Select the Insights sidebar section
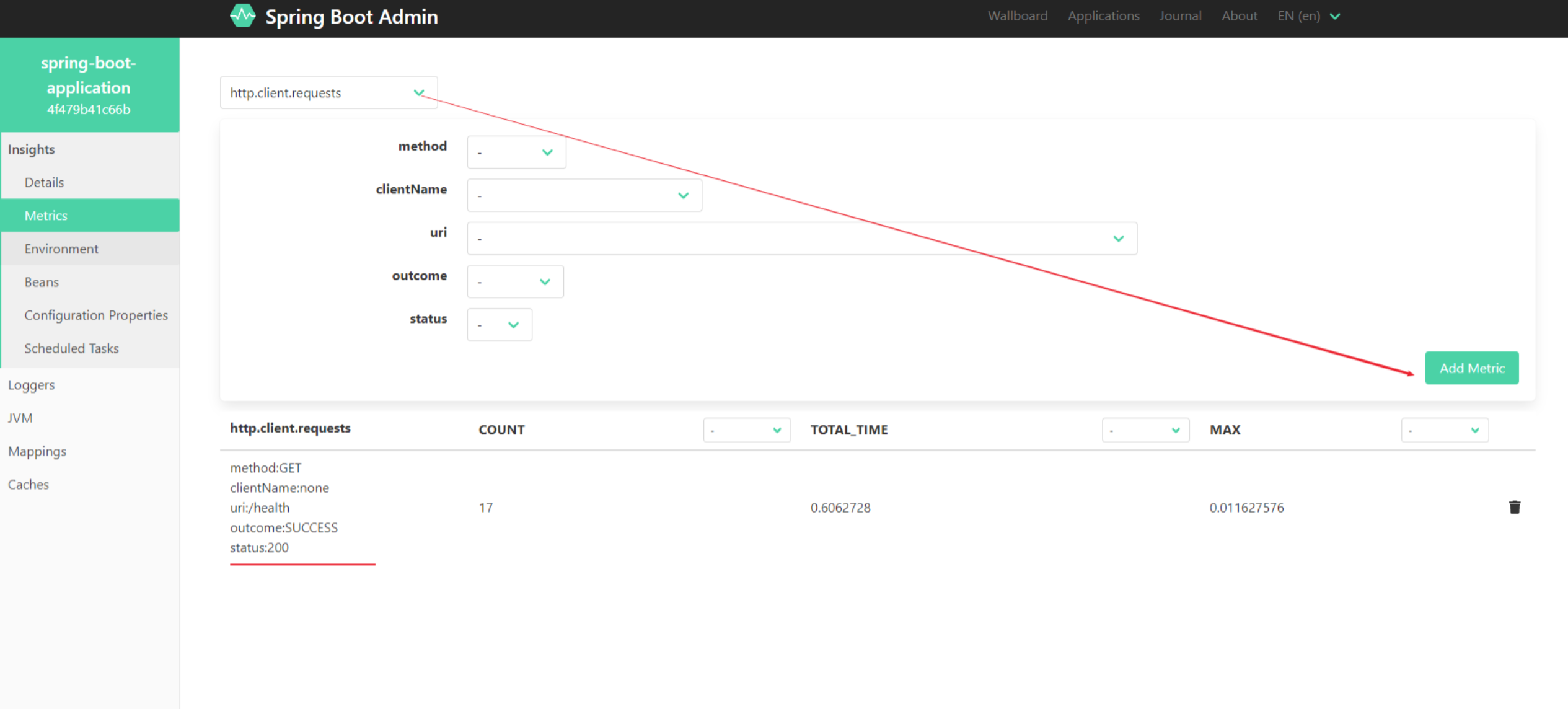The height and width of the screenshot is (709, 1568). point(90,149)
